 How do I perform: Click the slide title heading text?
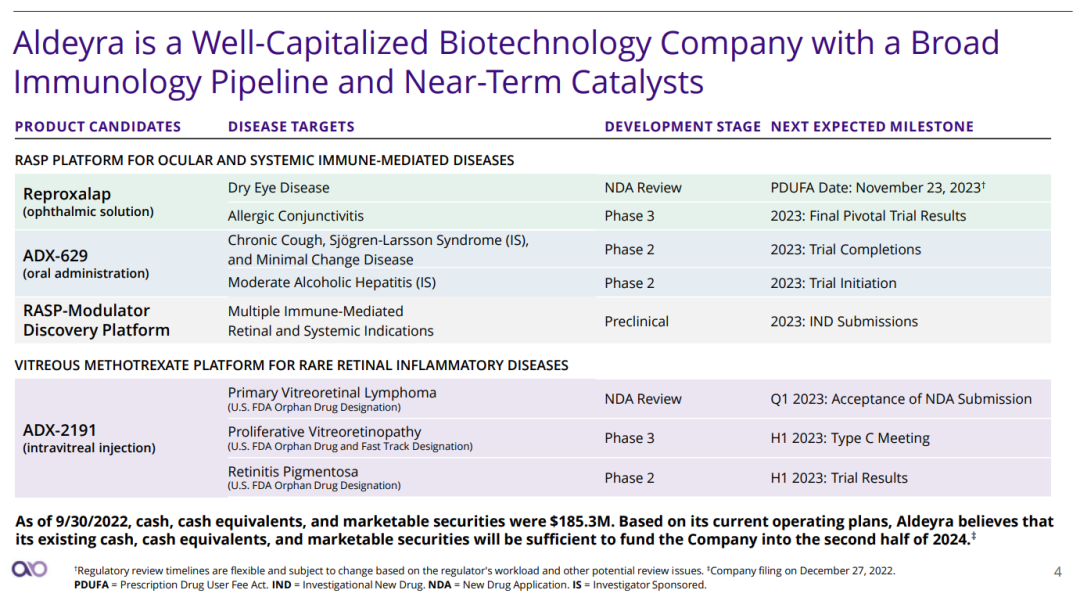point(505,61)
